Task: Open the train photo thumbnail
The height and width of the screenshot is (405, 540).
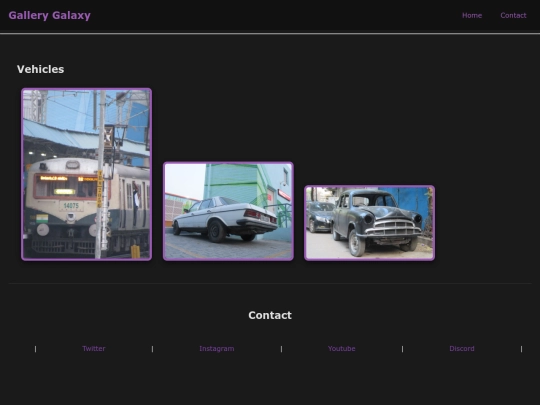Action: [86, 174]
